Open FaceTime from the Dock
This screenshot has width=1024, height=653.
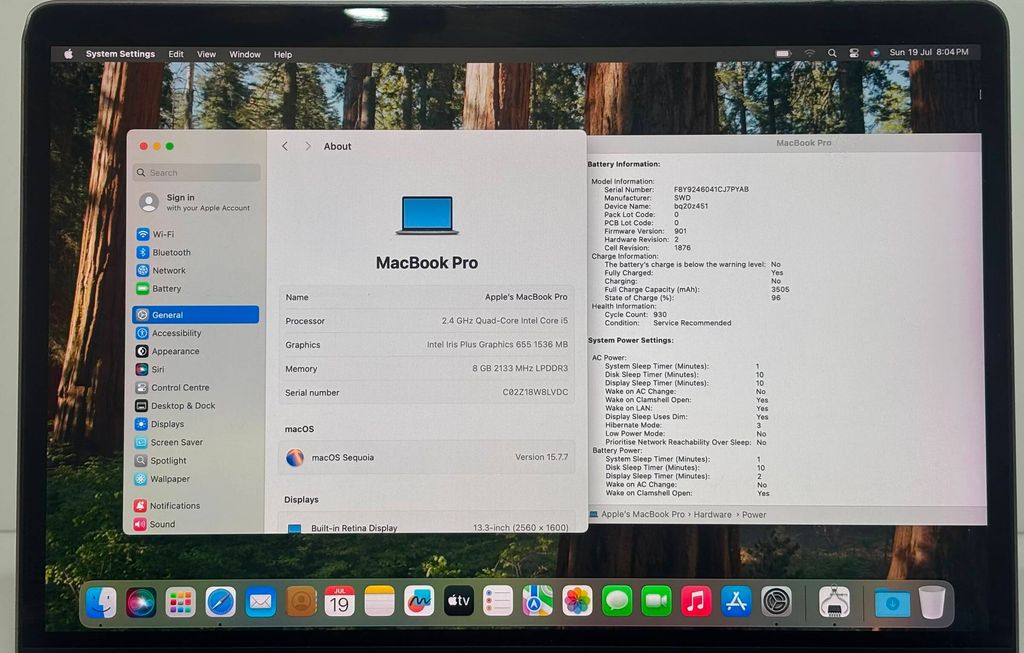point(656,601)
